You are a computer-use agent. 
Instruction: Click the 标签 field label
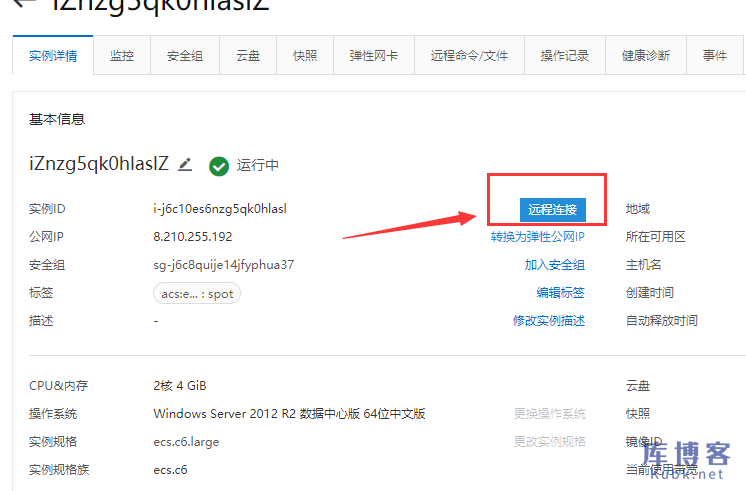point(41,292)
